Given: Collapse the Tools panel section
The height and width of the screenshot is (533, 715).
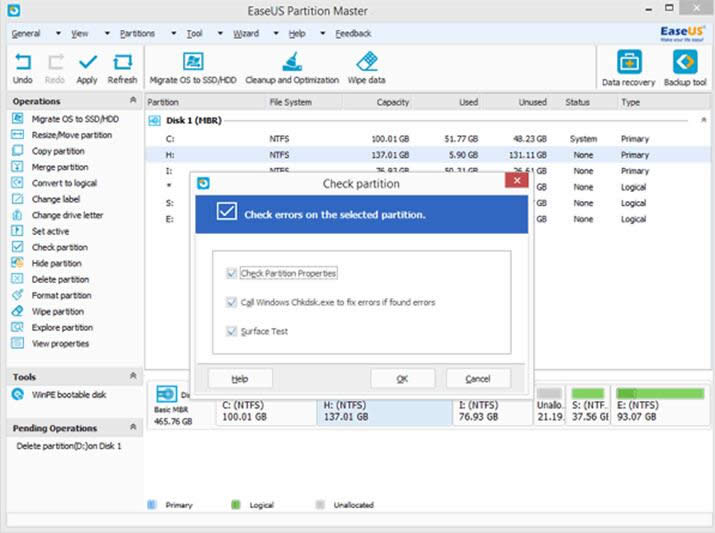Looking at the screenshot, I should coord(133,376).
